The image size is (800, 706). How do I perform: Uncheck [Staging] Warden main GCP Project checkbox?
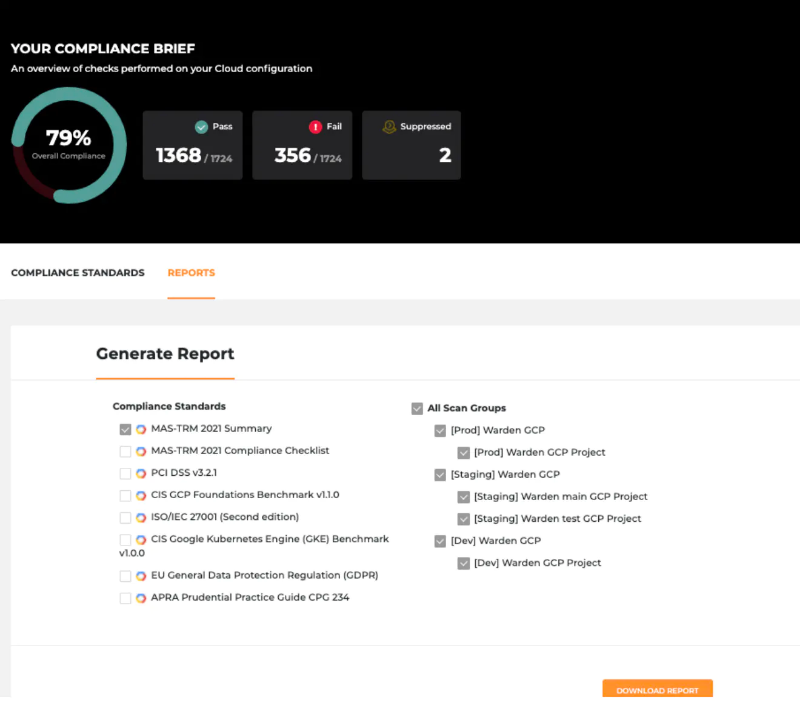[x=463, y=497]
